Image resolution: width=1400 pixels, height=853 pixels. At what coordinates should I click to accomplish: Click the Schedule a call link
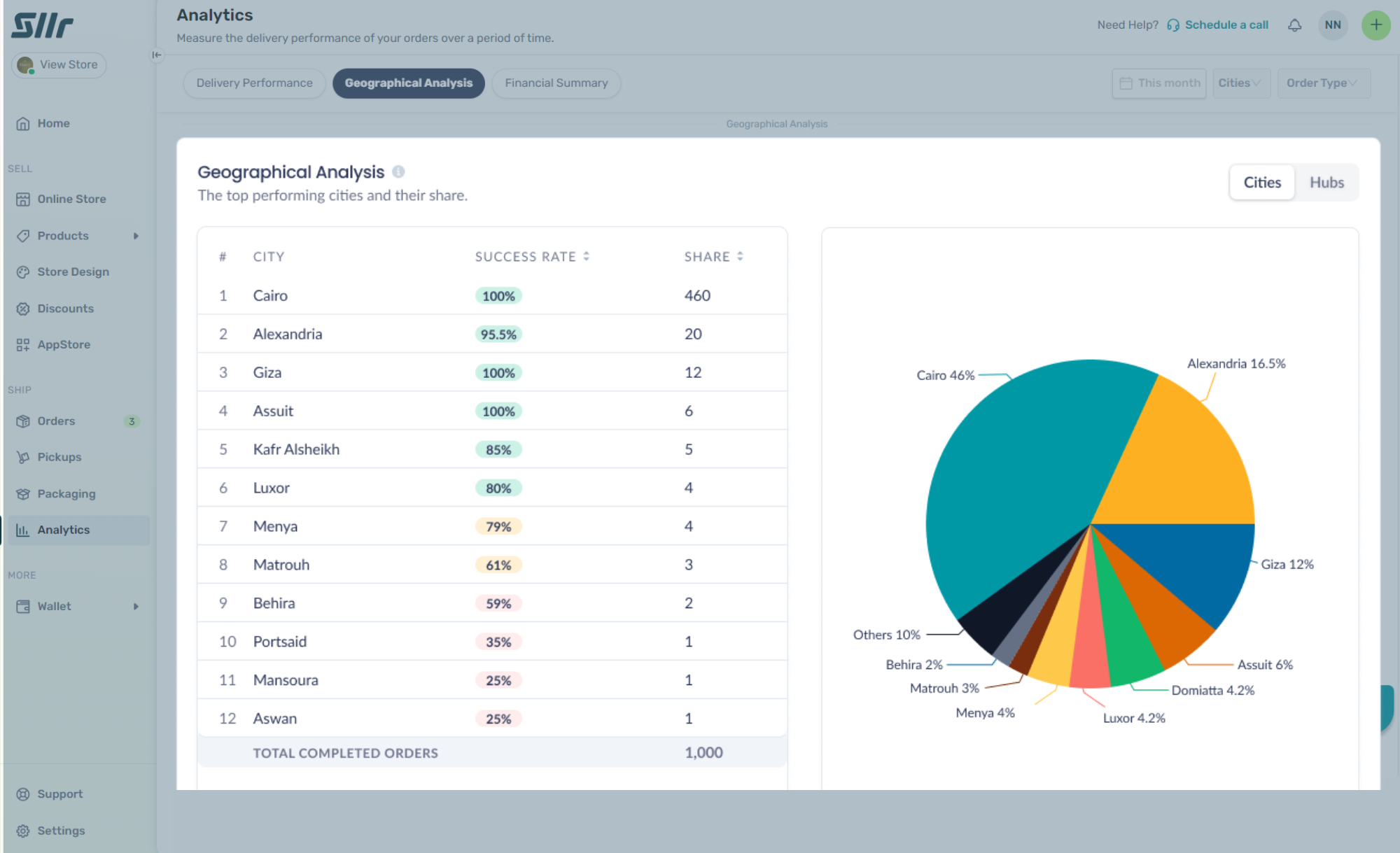[1226, 25]
